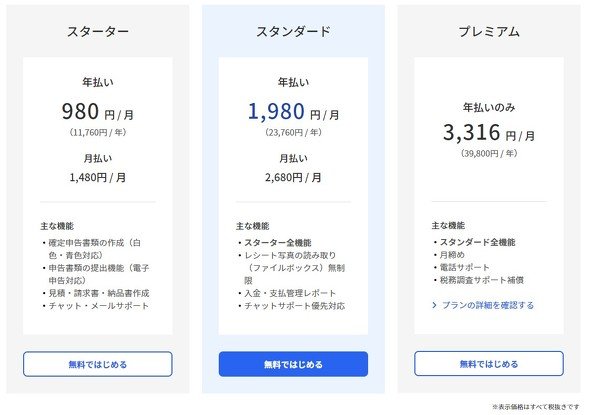Screen dimensions: 590x415
Task: Click the chevron before プランの詳細を確認する
Action: (434, 305)
